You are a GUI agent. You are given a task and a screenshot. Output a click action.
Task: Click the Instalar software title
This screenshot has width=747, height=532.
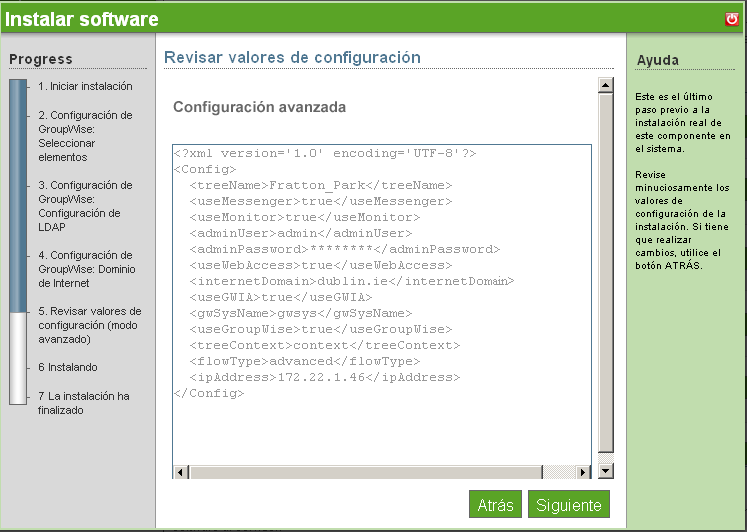pyautogui.click(x=81, y=19)
